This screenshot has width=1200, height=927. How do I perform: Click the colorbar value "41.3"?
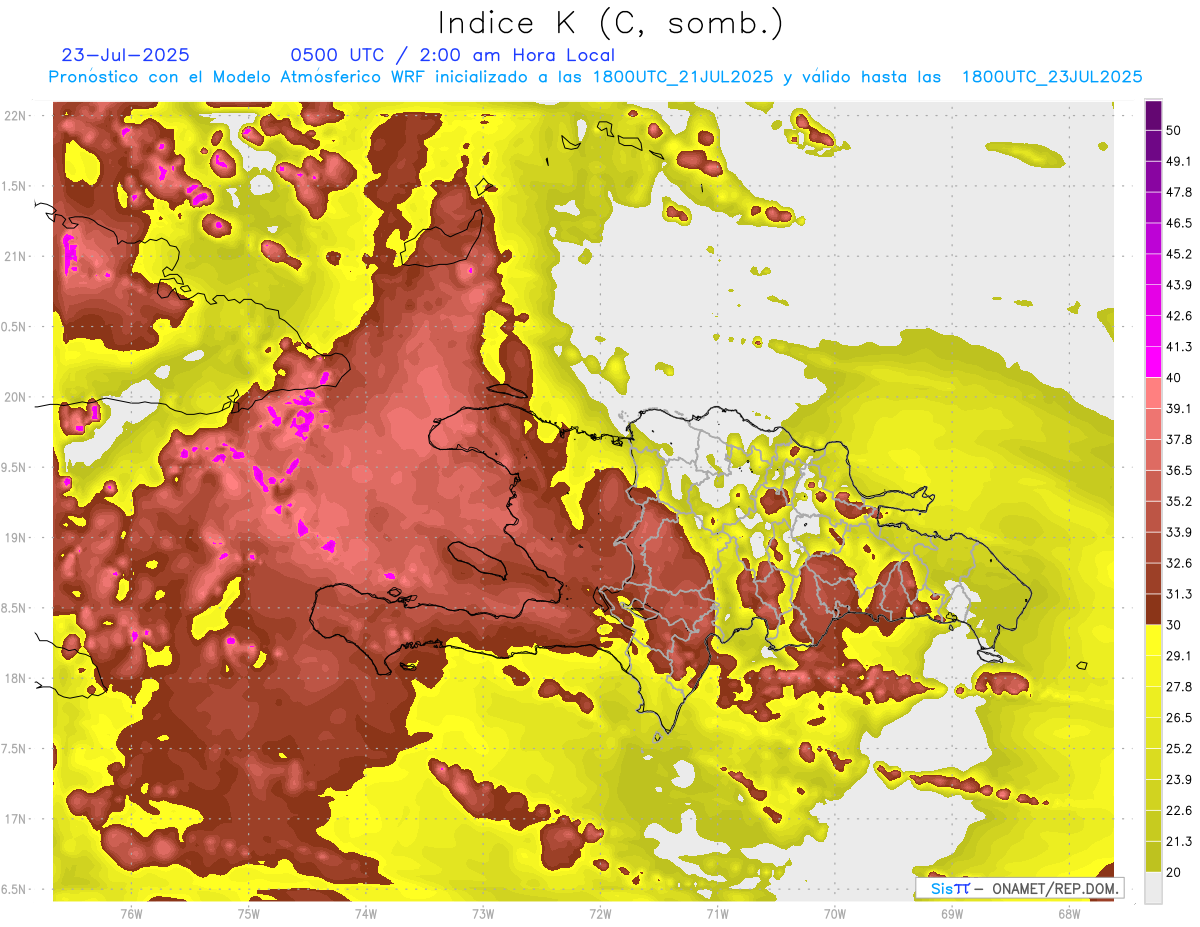click(1179, 347)
